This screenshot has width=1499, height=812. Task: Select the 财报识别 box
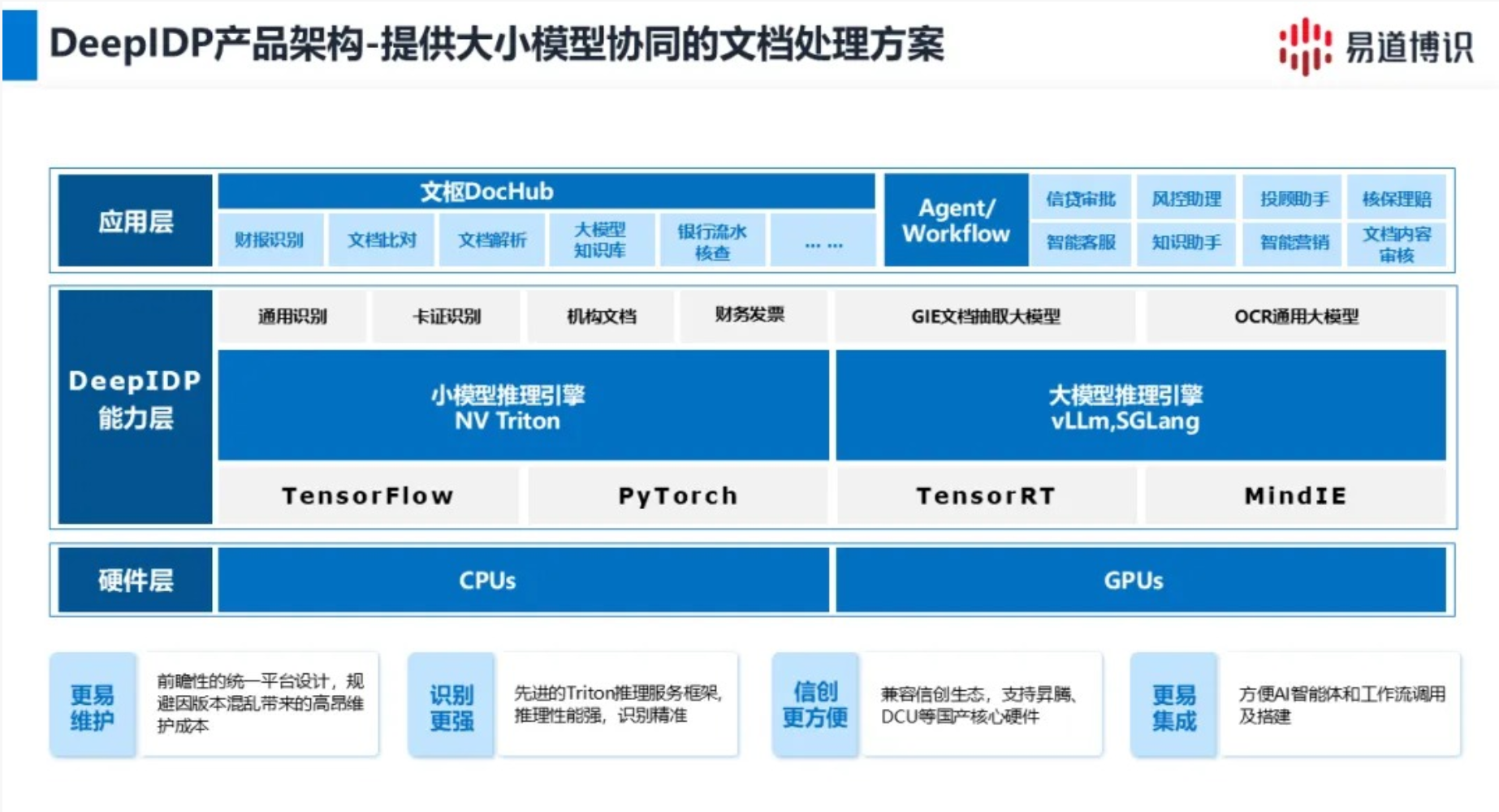coord(270,240)
